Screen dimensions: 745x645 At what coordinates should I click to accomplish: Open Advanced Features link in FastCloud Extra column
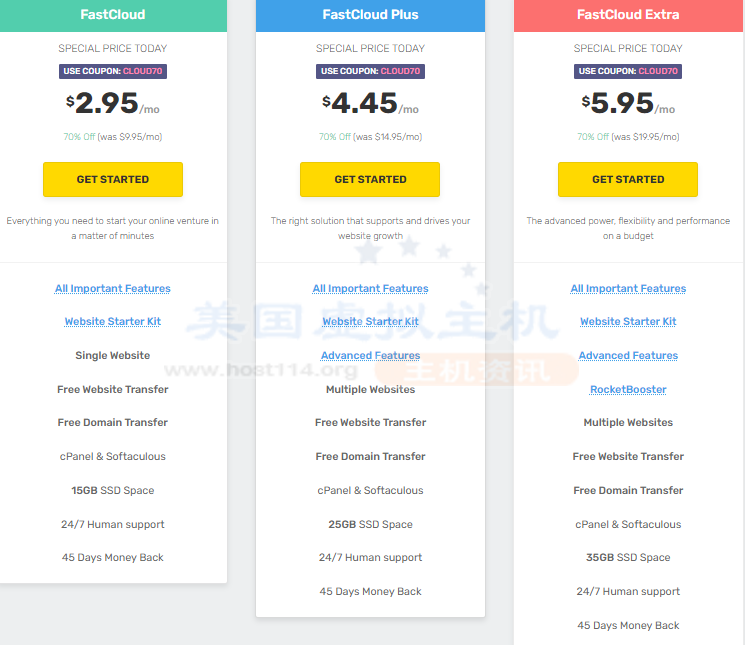pyautogui.click(x=628, y=355)
